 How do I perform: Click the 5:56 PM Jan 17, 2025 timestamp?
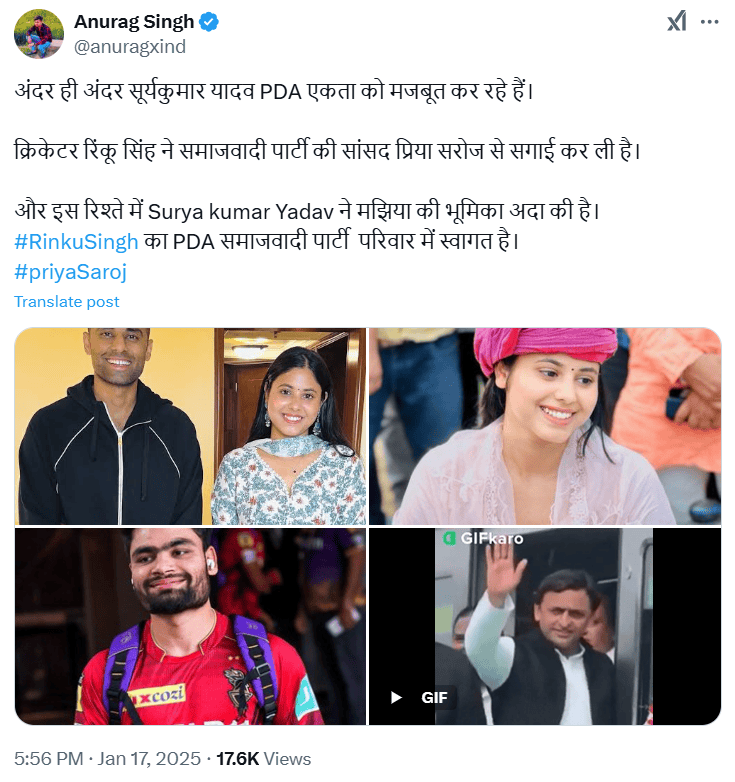107,759
